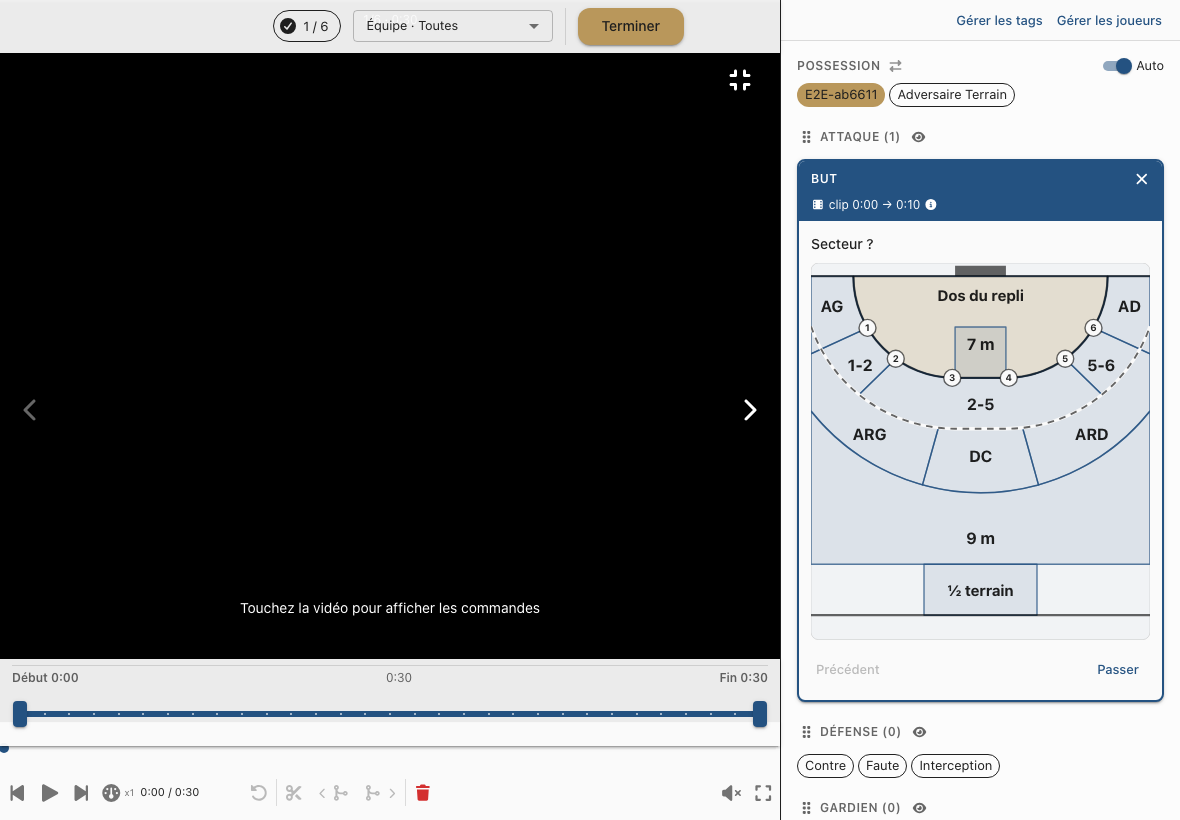Click trim start handle at Début
This screenshot has width=1180, height=820.
[20, 714]
